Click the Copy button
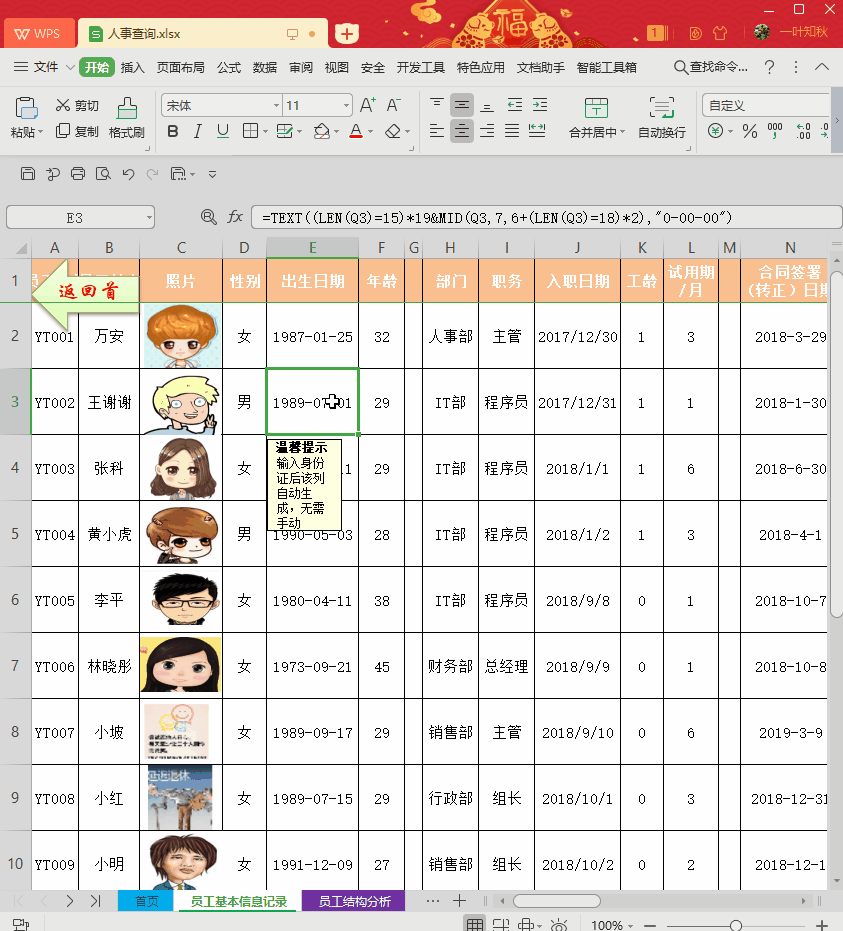843x931 pixels. coord(77,131)
